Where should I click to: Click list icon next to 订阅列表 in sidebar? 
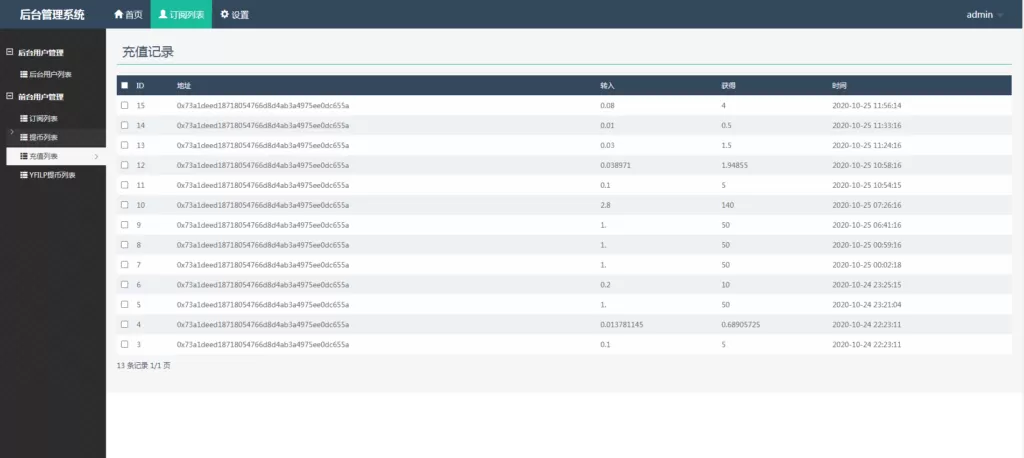(24, 119)
